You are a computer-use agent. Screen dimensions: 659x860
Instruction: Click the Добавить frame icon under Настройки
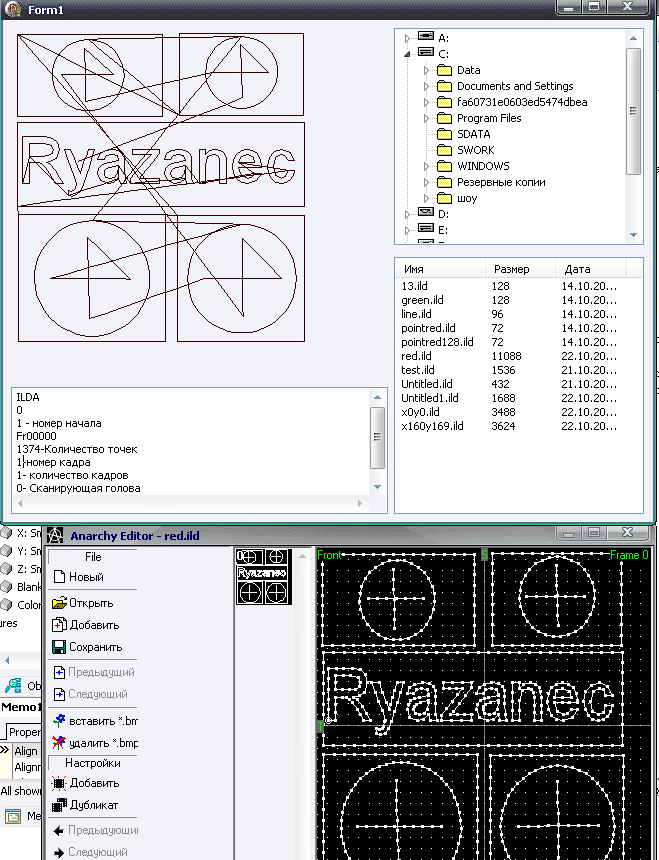59,783
